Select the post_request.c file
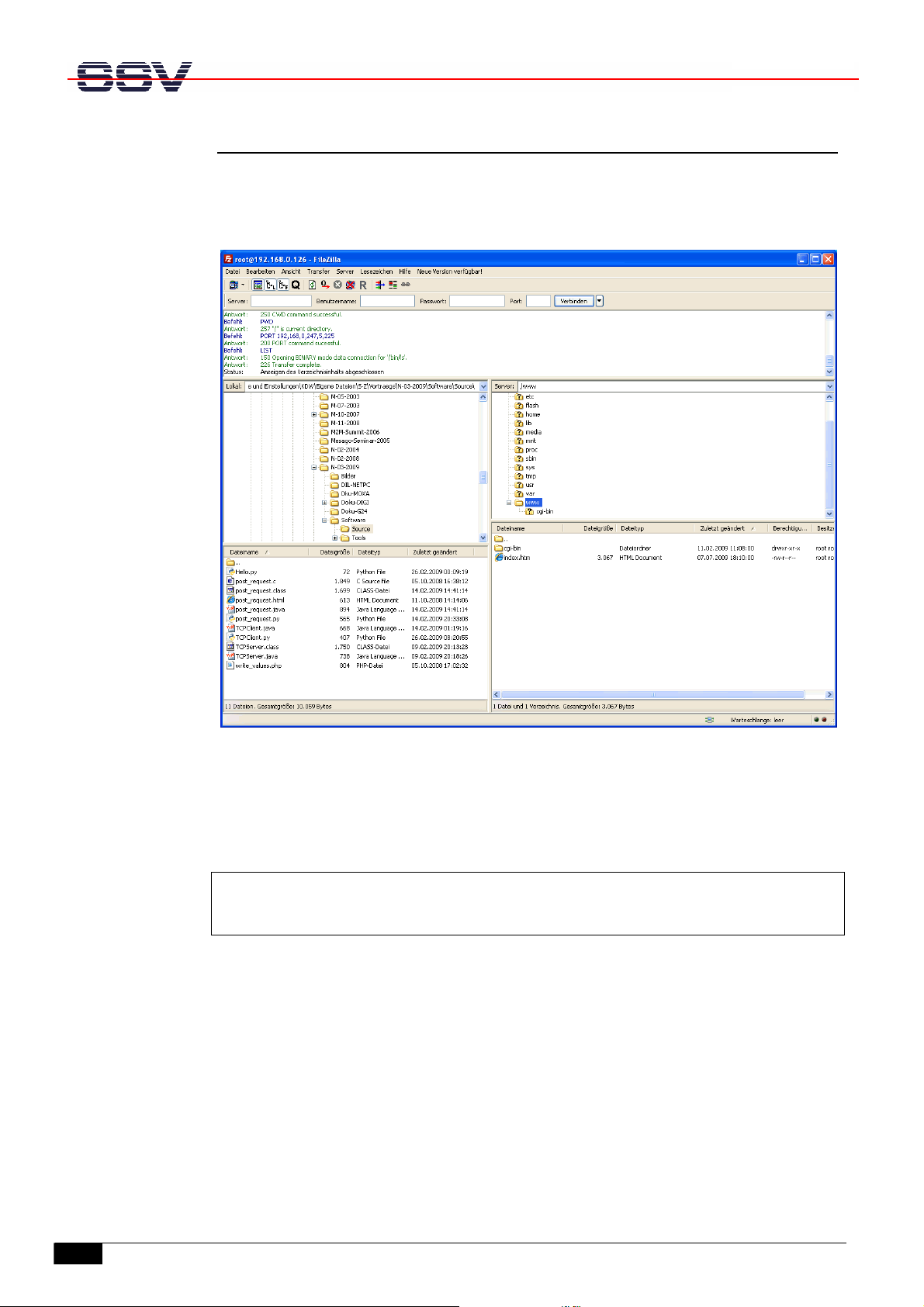924x1307 pixels. point(255,581)
